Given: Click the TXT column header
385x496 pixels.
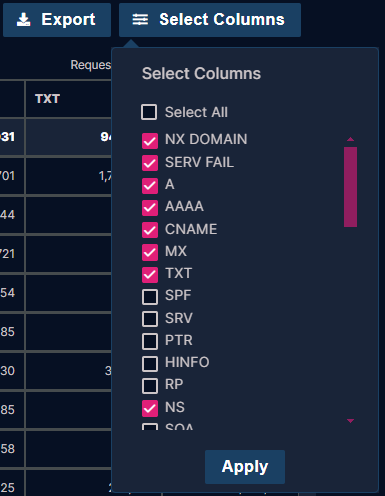Looking at the screenshot, I should pyautogui.click(x=47, y=99).
